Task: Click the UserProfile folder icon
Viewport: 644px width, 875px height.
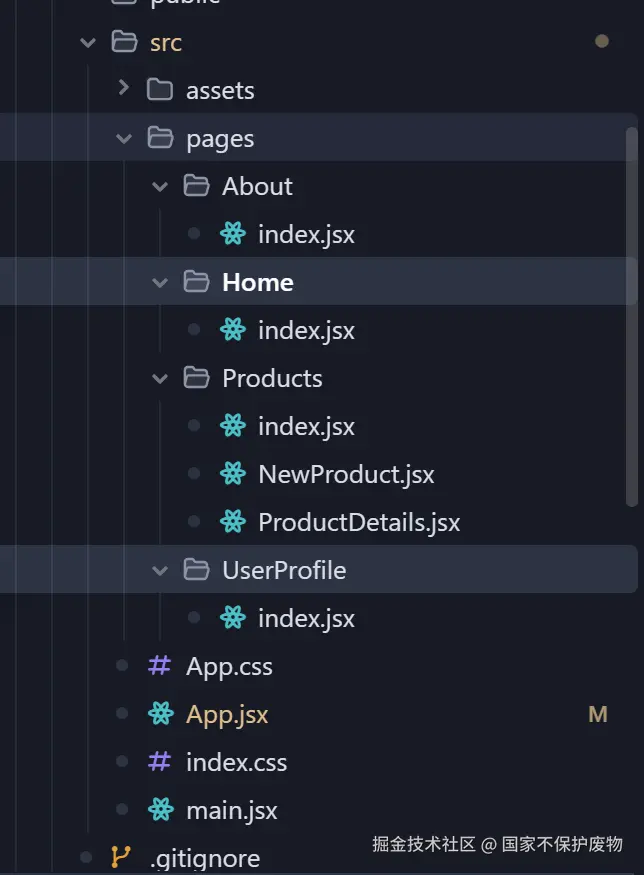Action: click(196, 570)
